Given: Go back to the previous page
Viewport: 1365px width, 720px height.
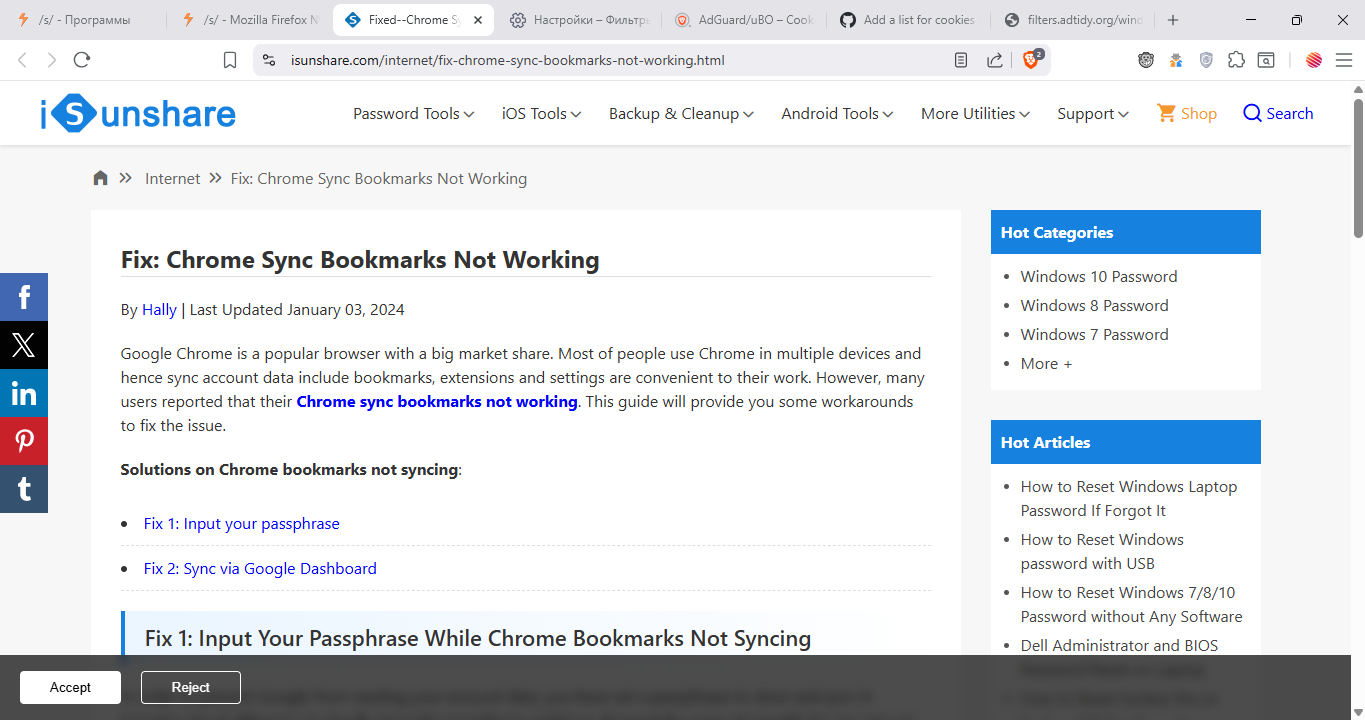Looking at the screenshot, I should [22, 60].
